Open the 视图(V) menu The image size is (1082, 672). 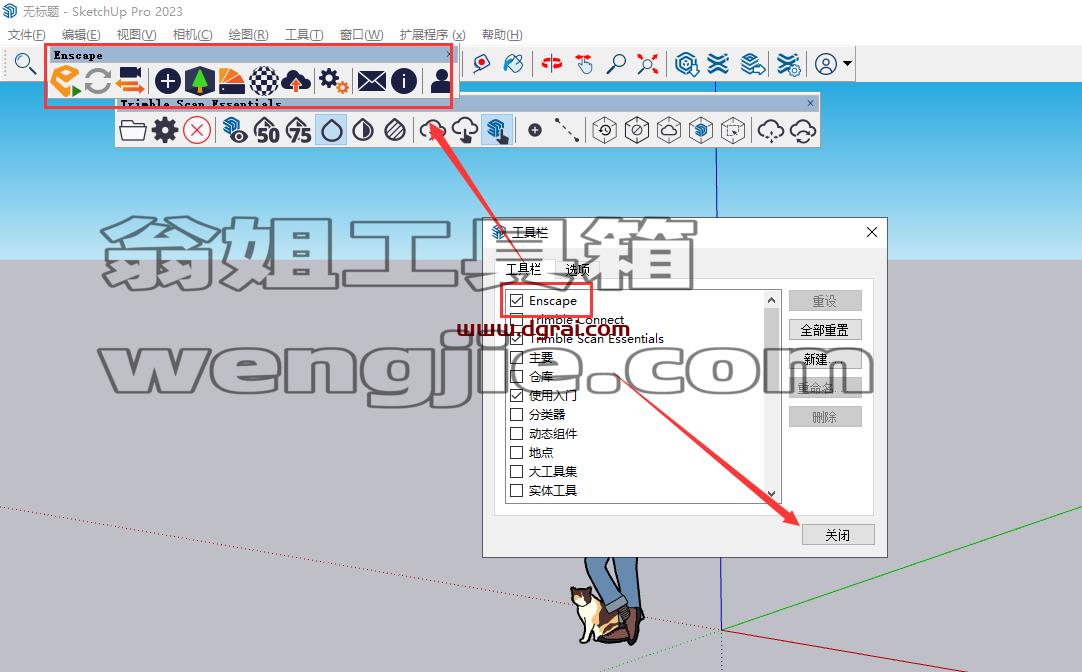pyautogui.click(x=136, y=34)
